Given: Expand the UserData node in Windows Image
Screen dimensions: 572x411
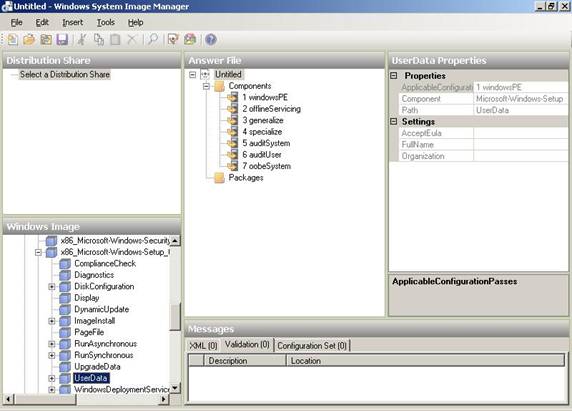Looking at the screenshot, I should pos(52,378).
